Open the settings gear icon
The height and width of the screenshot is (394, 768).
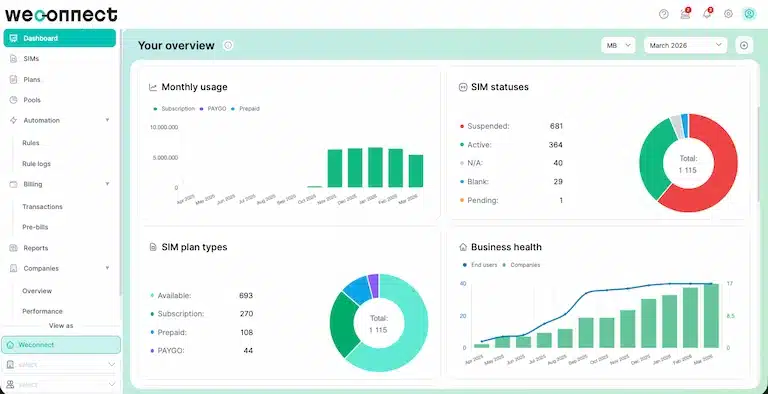[x=728, y=14]
